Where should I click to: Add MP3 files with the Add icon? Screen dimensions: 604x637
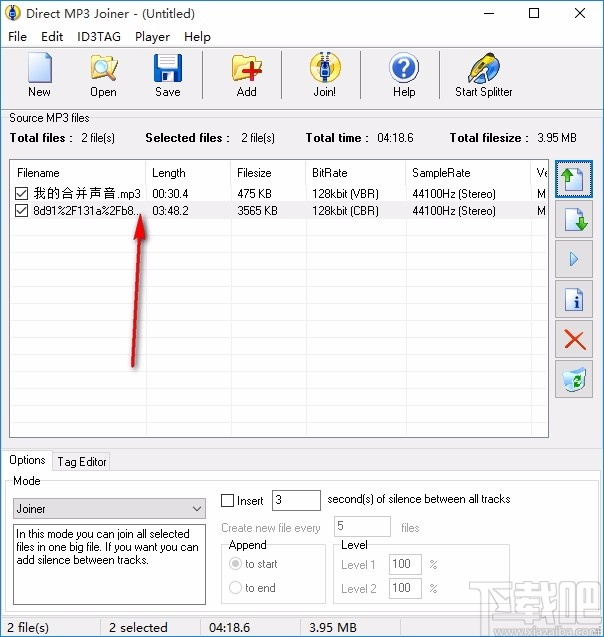(x=246, y=75)
